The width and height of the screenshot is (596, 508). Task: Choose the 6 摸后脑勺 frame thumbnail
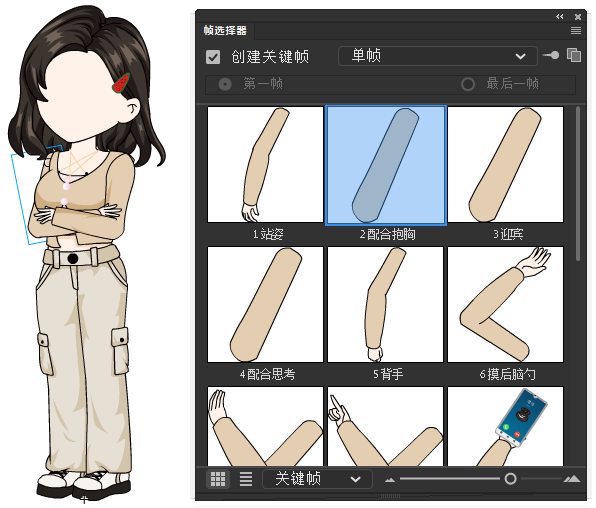(x=506, y=305)
